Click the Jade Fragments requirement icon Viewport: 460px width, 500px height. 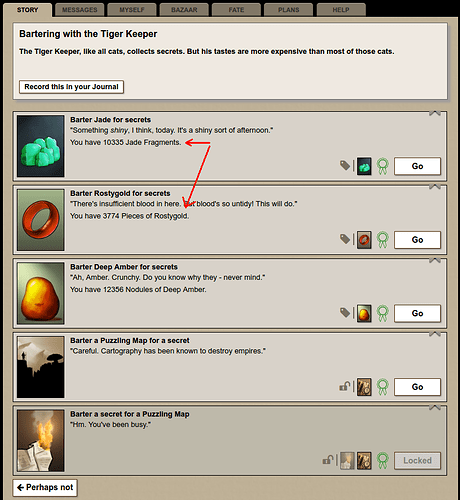click(364, 166)
